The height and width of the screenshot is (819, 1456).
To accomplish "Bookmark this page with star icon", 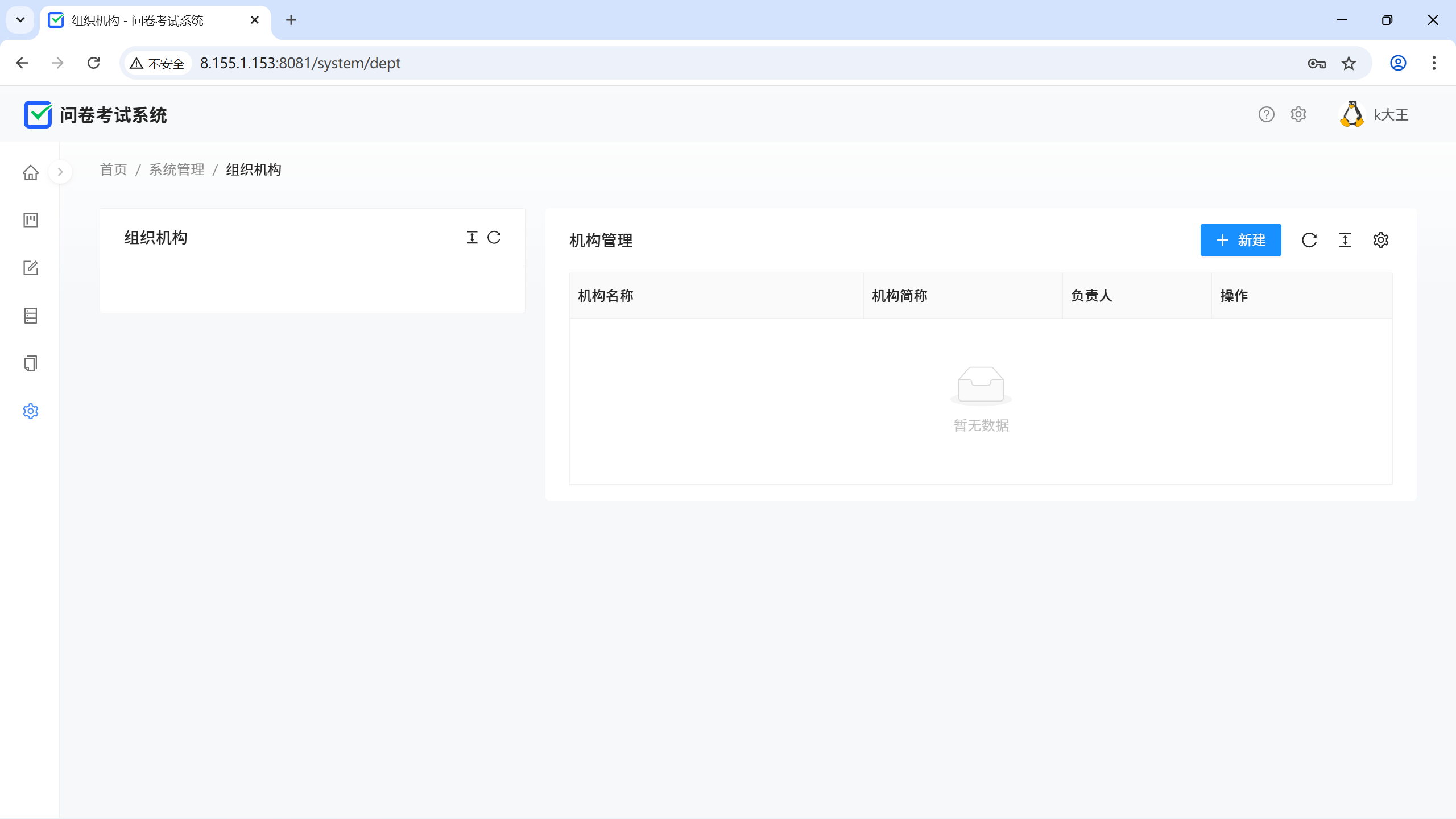I will (x=1349, y=63).
